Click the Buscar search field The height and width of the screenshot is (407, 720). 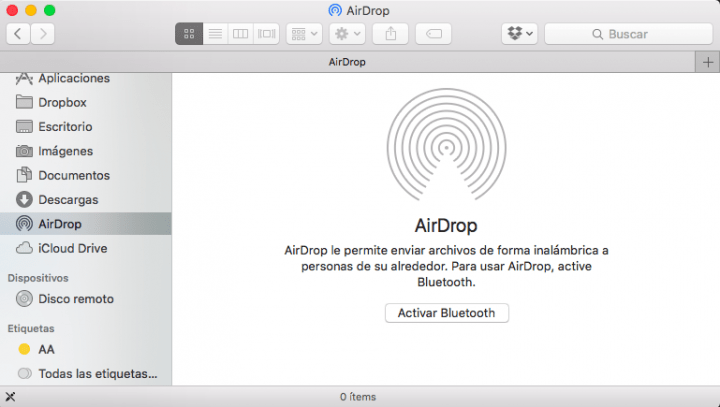point(628,34)
